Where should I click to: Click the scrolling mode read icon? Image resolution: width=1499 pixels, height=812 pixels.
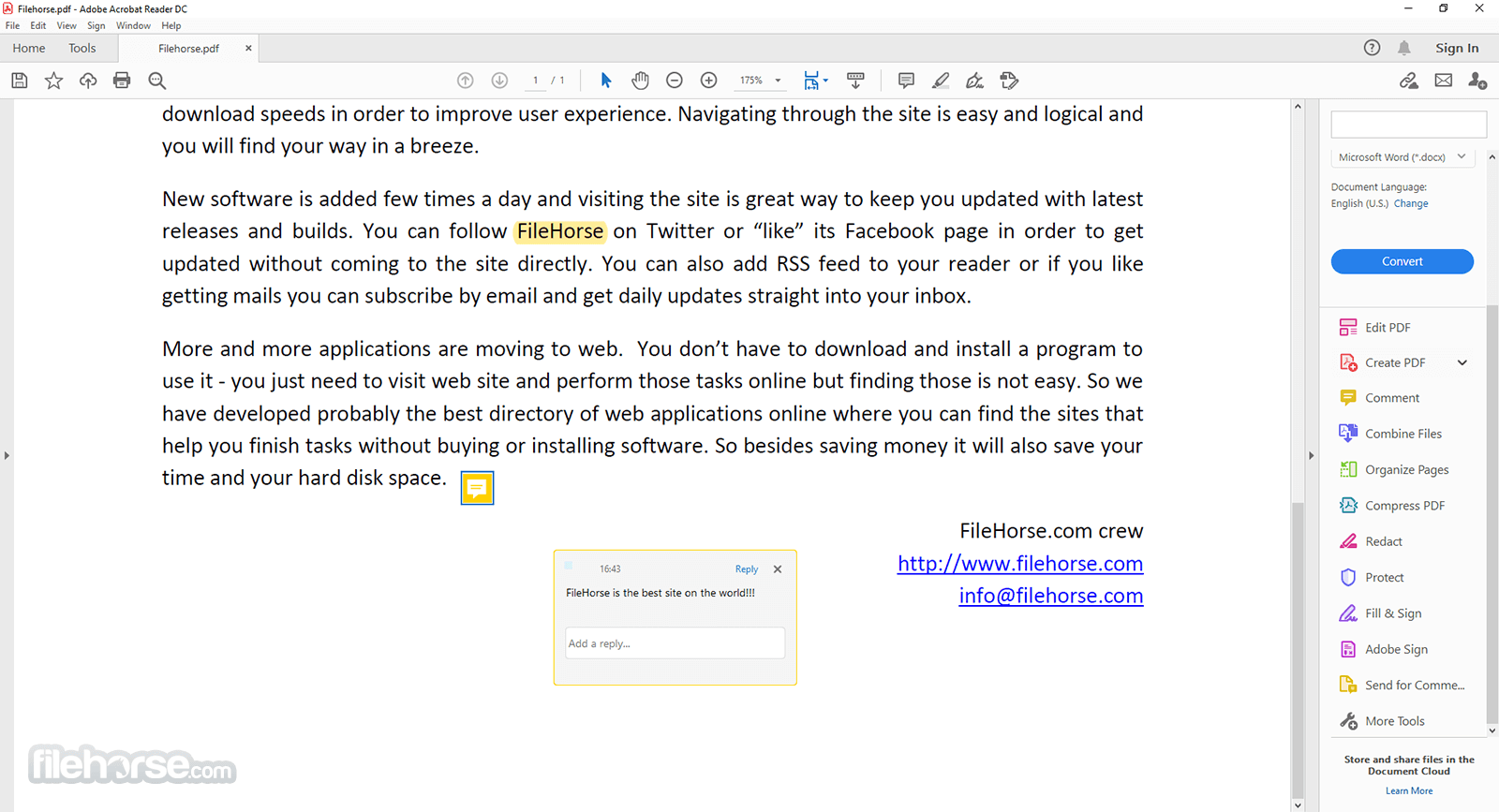coord(855,81)
